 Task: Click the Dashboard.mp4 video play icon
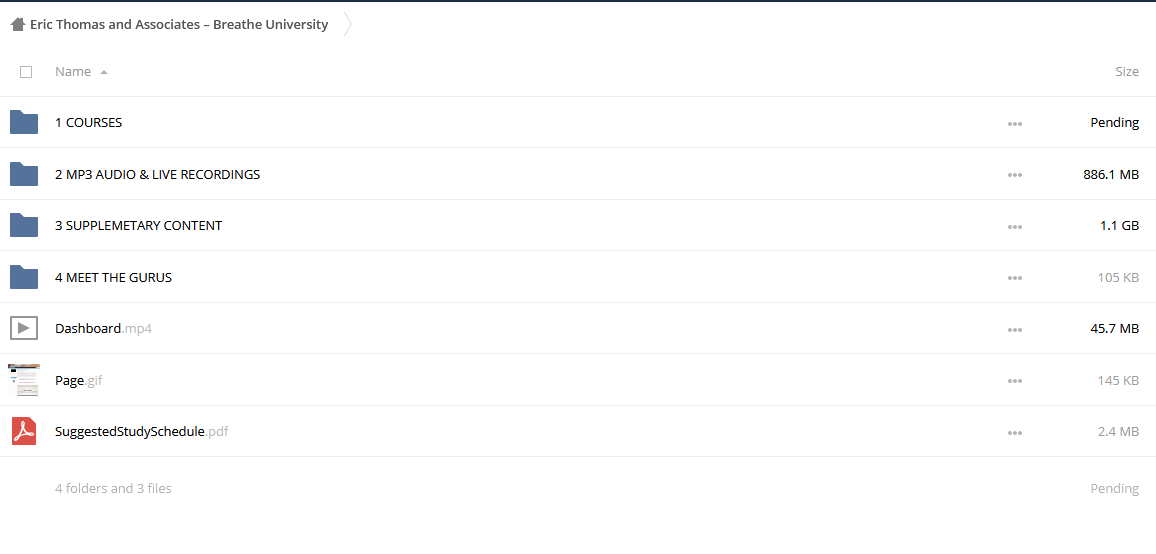pos(24,328)
